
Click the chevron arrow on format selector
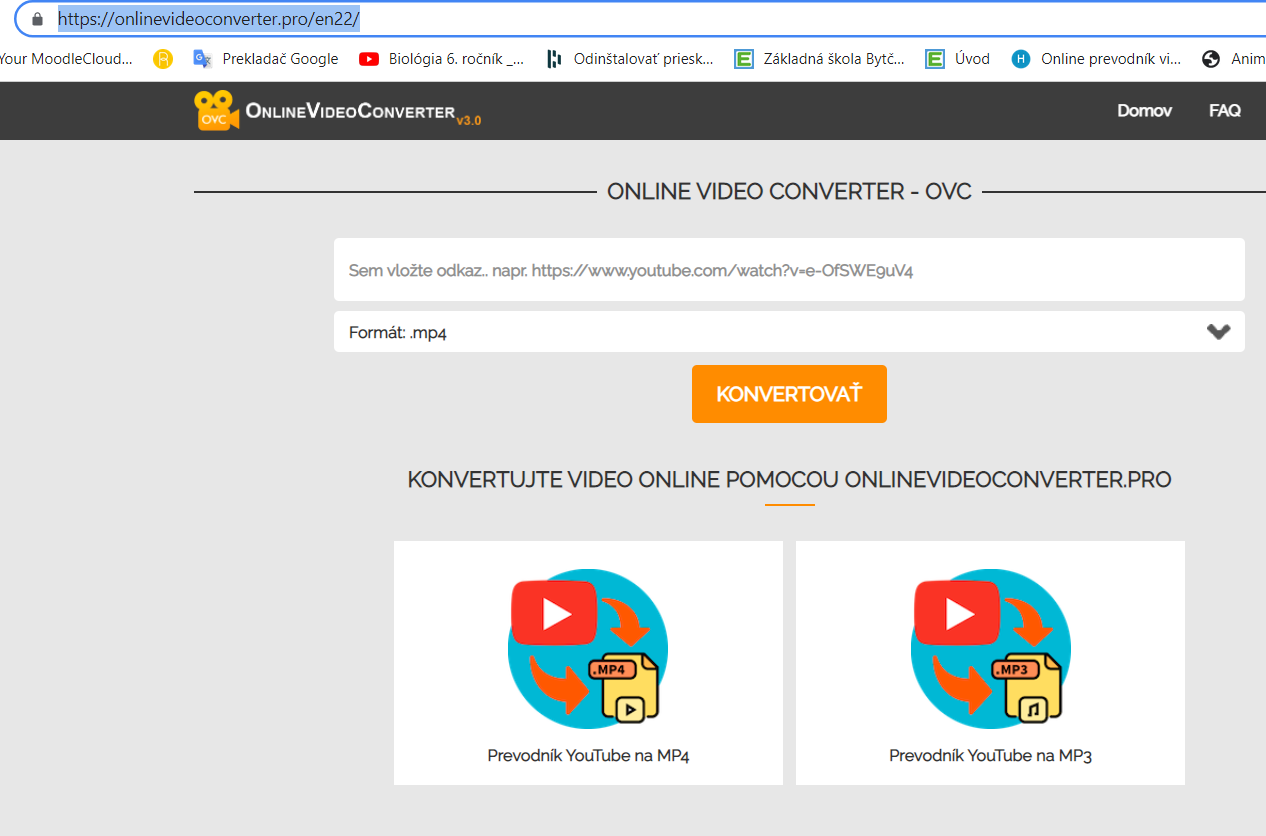(1218, 332)
